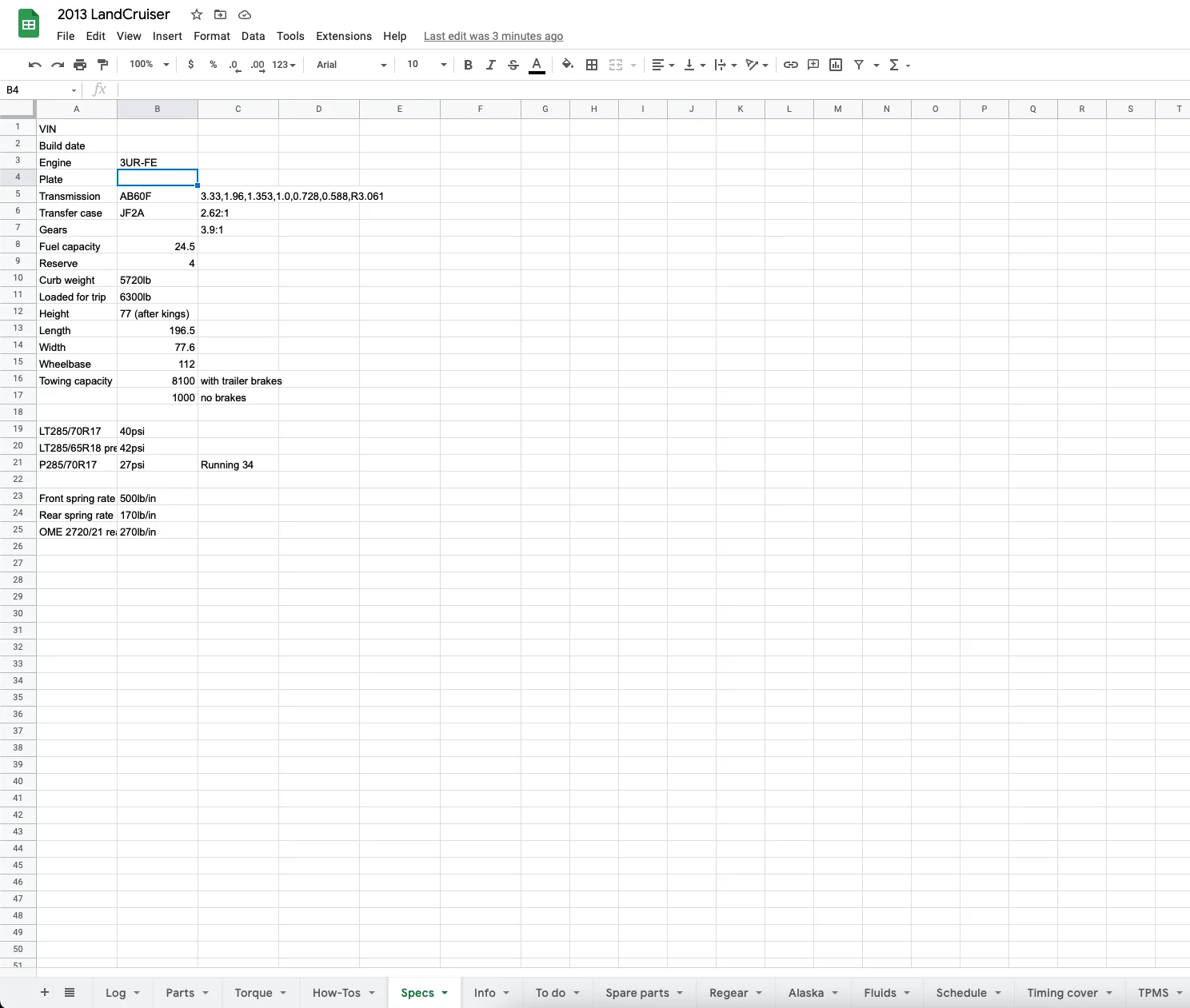Select the 'Running 34' cell

[x=238, y=464]
